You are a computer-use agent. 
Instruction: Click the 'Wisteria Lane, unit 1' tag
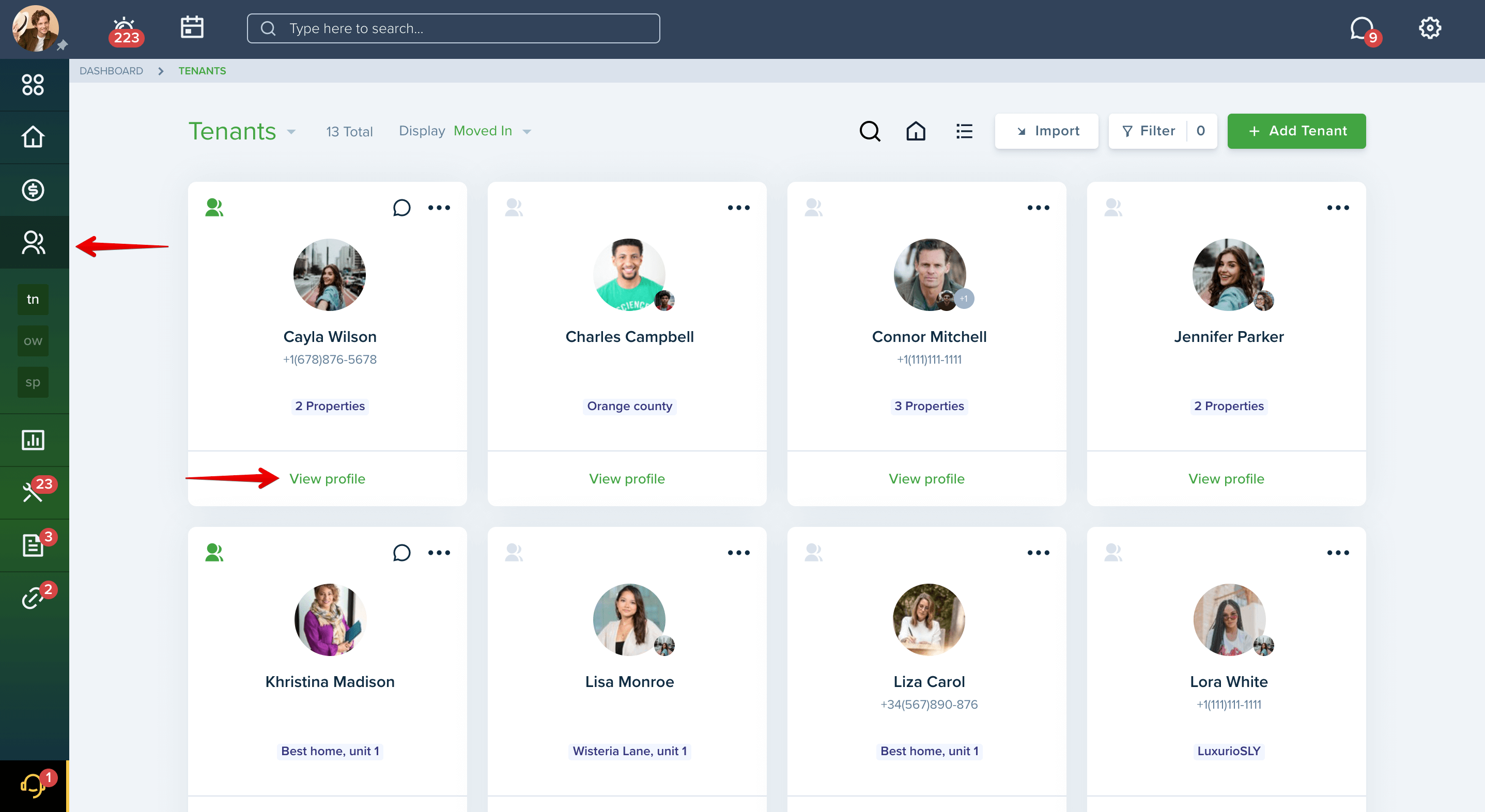tap(629, 751)
